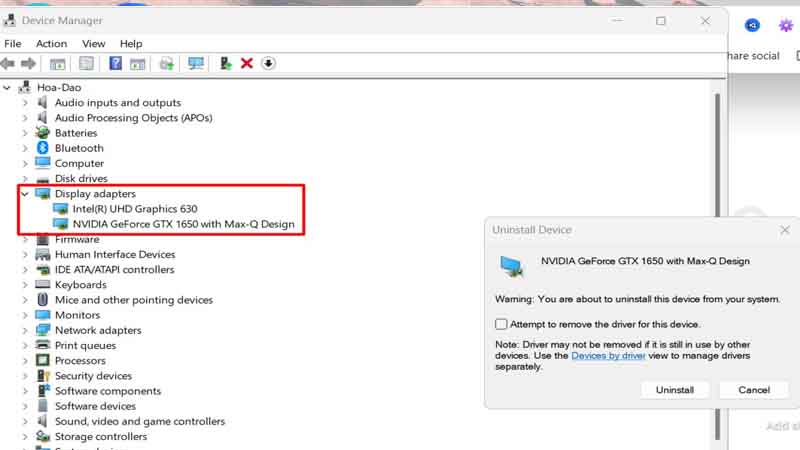Collapse the Hoa-Dao root computer node

(8, 87)
